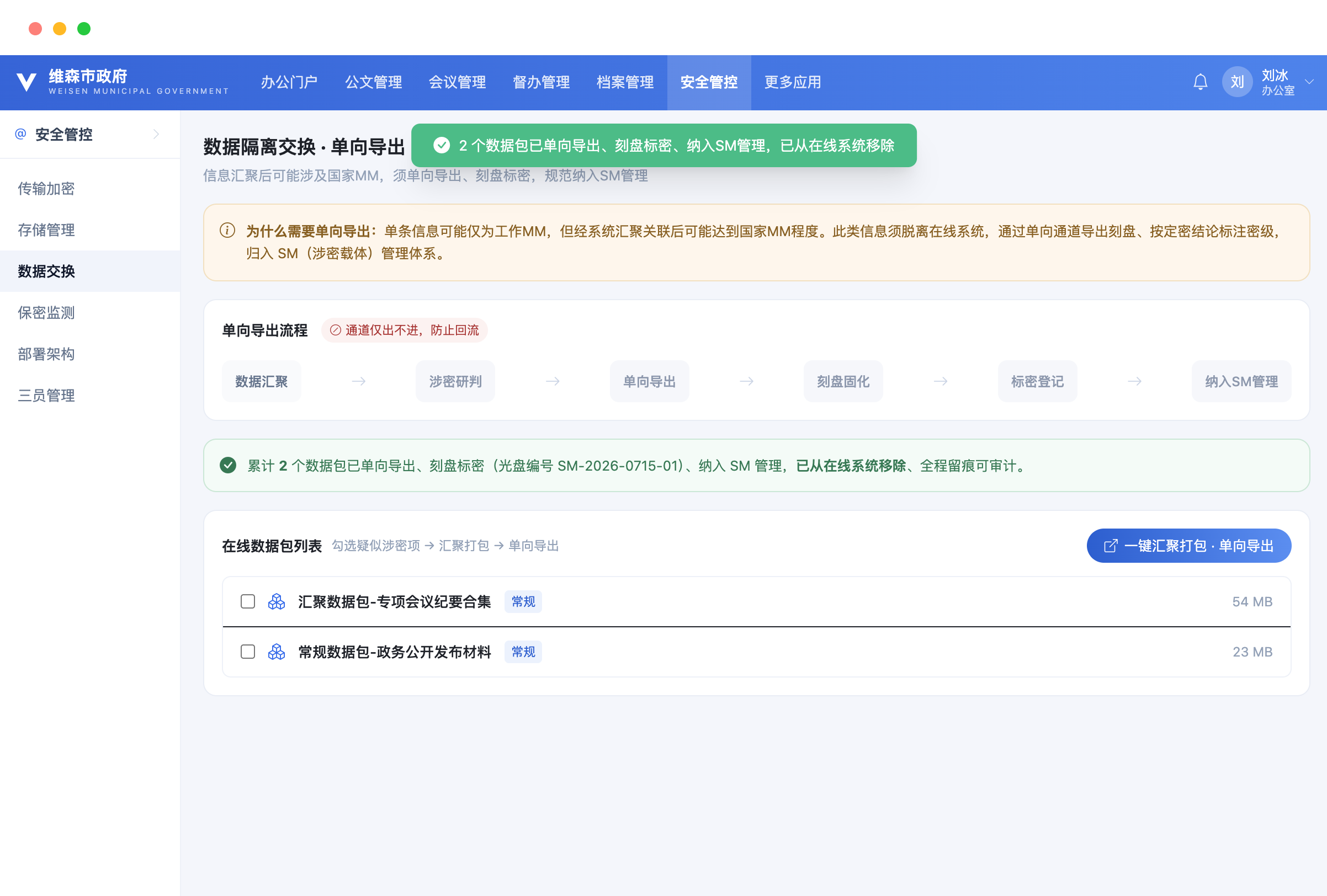Viewport: 1327px width, 896px height.
Task: Expand the user account dropdown arrow
Action: 1309,82
